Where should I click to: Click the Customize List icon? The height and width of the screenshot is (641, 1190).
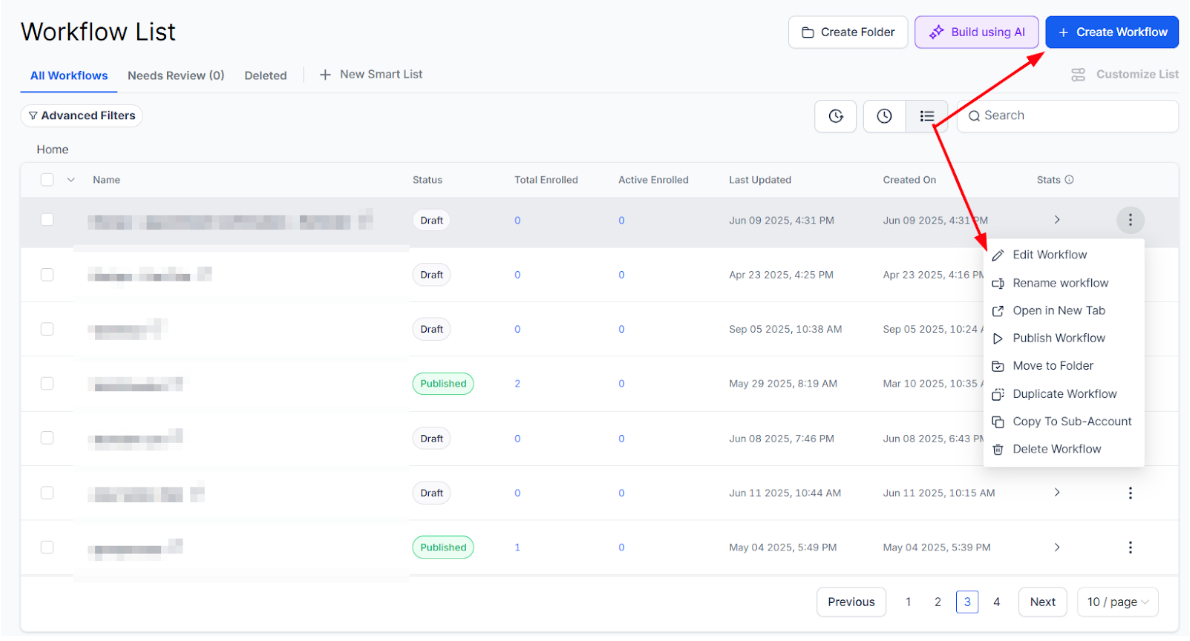pyautogui.click(x=1078, y=75)
